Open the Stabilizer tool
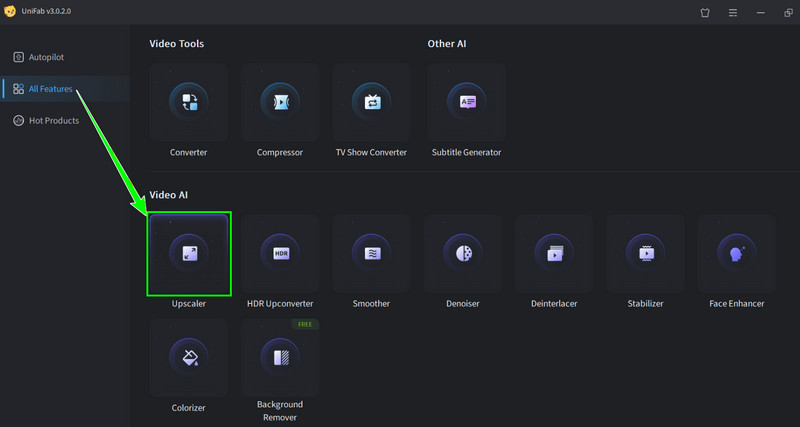Image resolution: width=800 pixels, height=427 pixels. pos(645,254)
